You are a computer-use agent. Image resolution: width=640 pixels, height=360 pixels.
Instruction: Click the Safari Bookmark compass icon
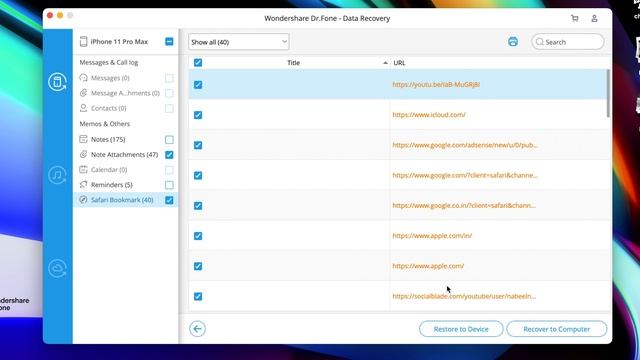(83, 200)
